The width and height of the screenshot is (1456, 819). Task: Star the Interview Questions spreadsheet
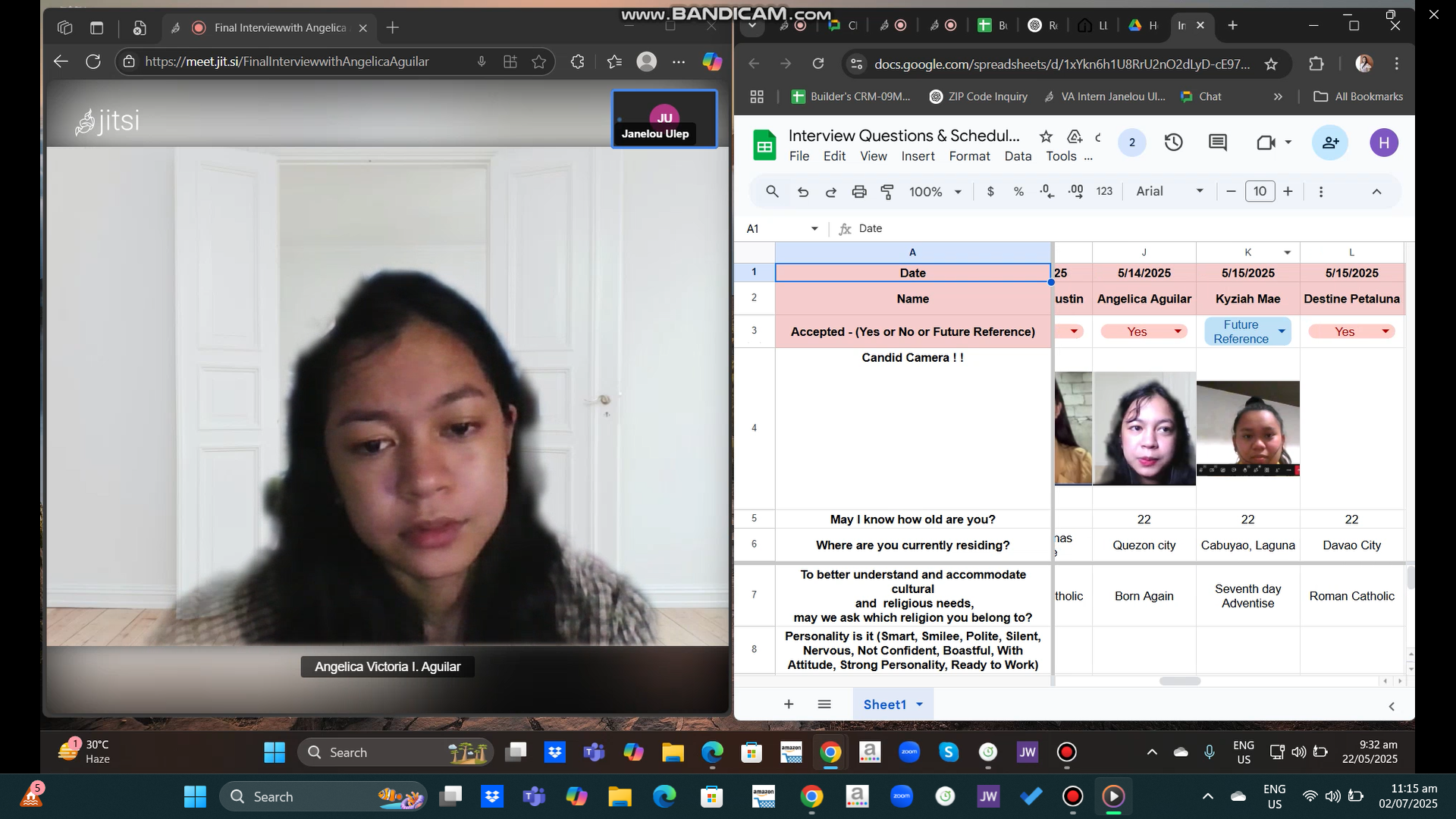pyautogui.click(x=1046, y=136)
